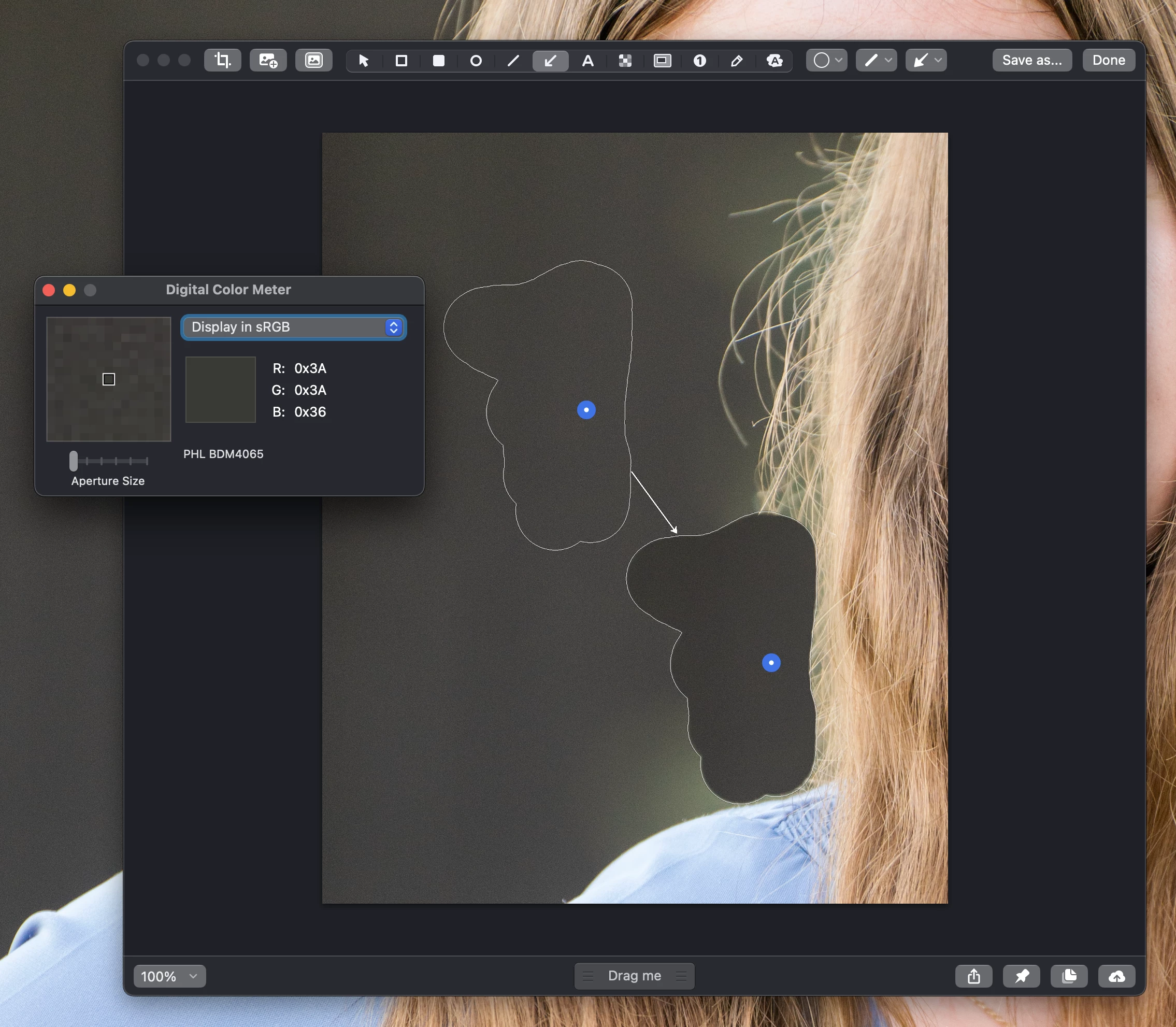Open the Display in sRGB popup menu

click(293, 327)
